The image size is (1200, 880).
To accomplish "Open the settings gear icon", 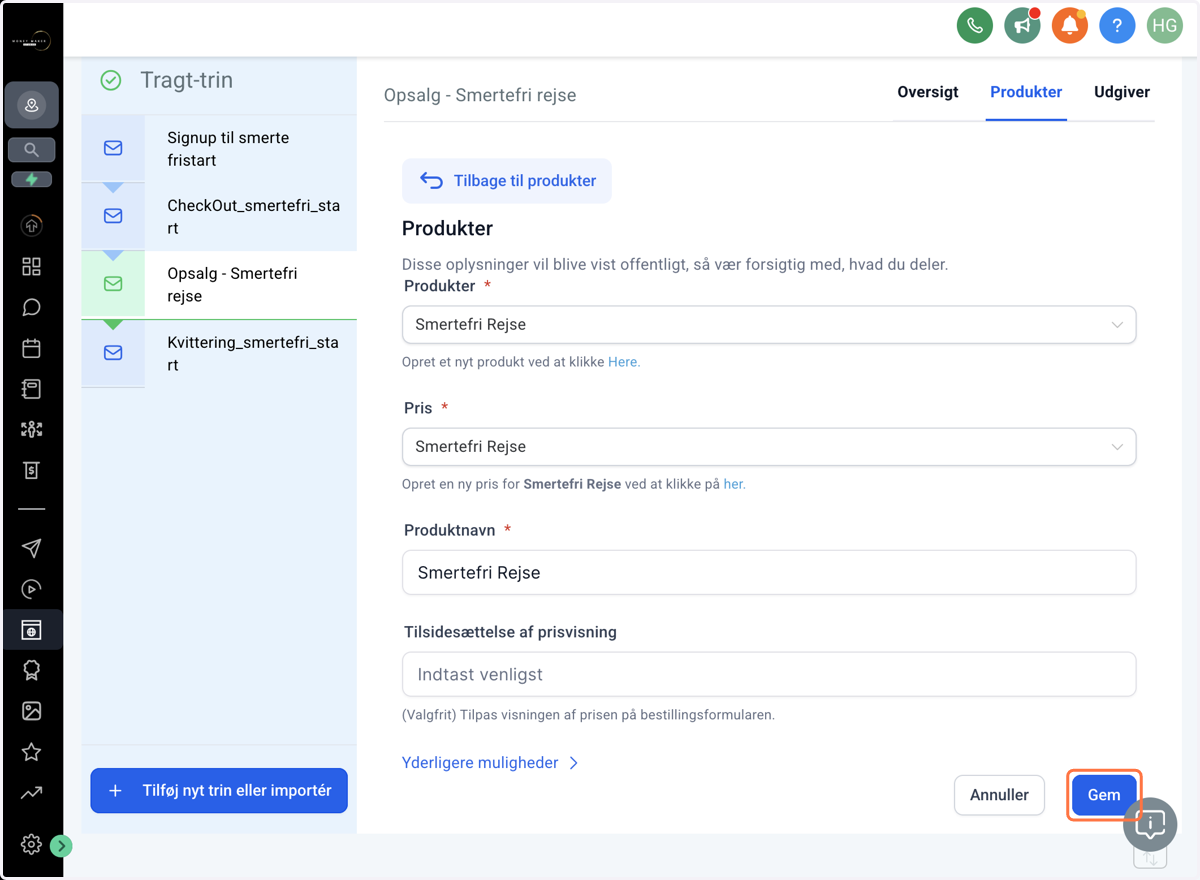I will pos(31,845).
